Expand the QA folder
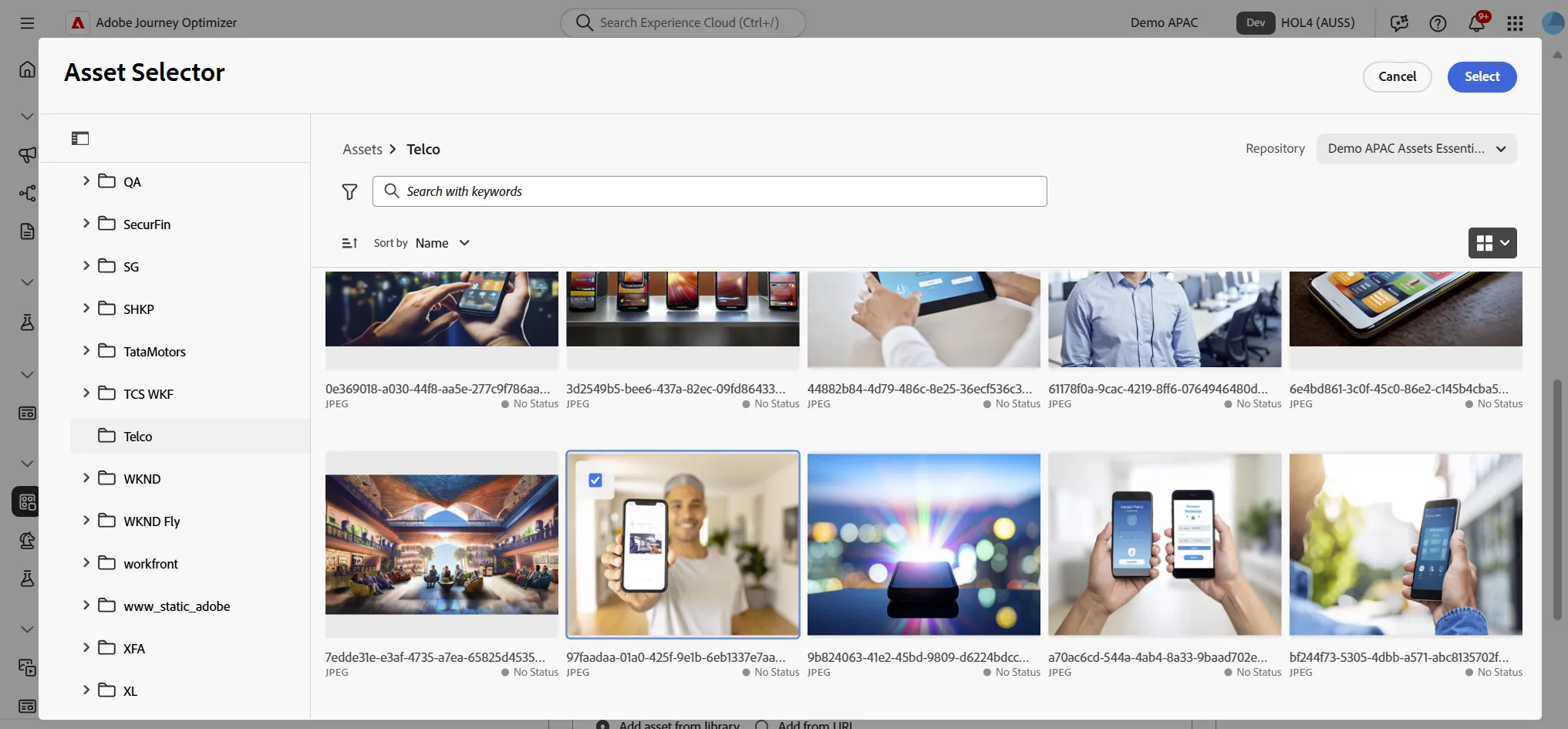This screenshot has width=1568, height=729. tap(86, 181)
